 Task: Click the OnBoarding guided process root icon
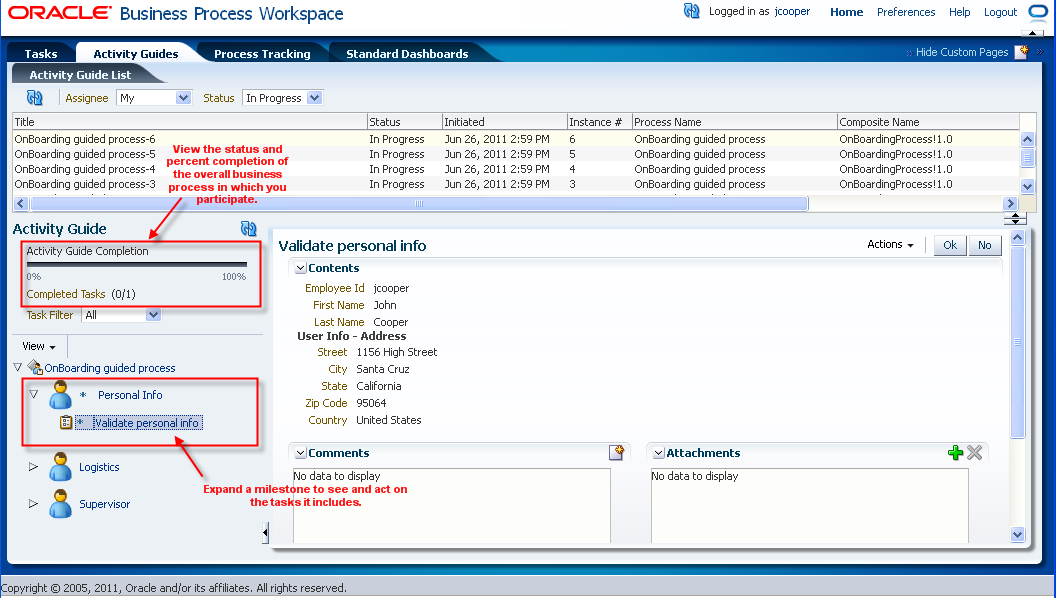pos(35,368)
